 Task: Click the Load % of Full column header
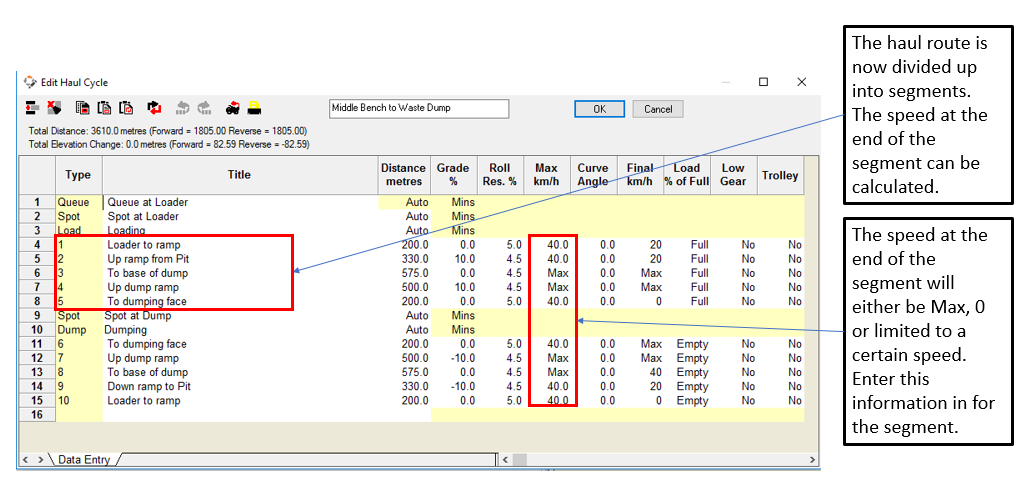tap(686, 175)
